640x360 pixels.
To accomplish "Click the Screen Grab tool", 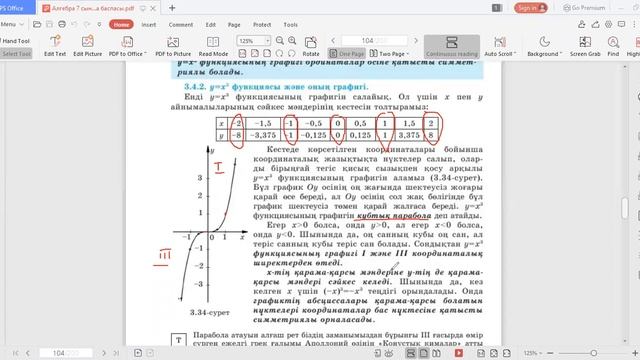I will coord(585,46).
